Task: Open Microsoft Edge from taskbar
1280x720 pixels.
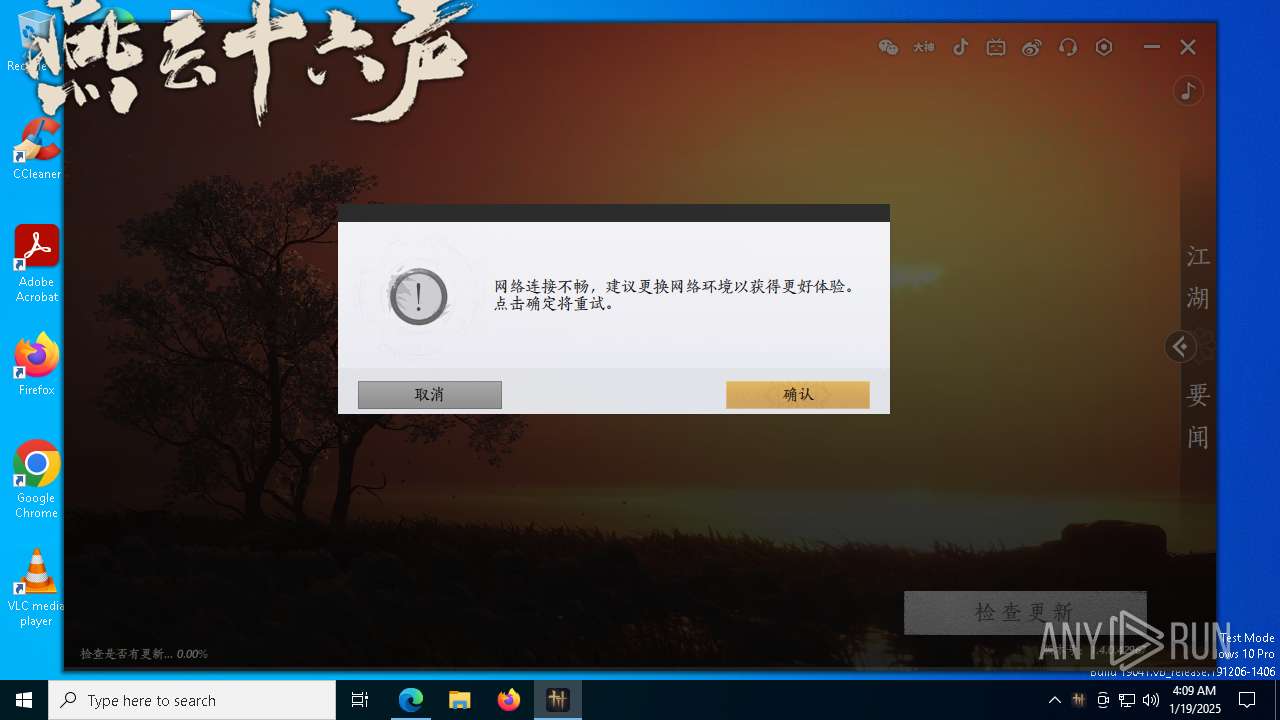Action: [411, 700]
